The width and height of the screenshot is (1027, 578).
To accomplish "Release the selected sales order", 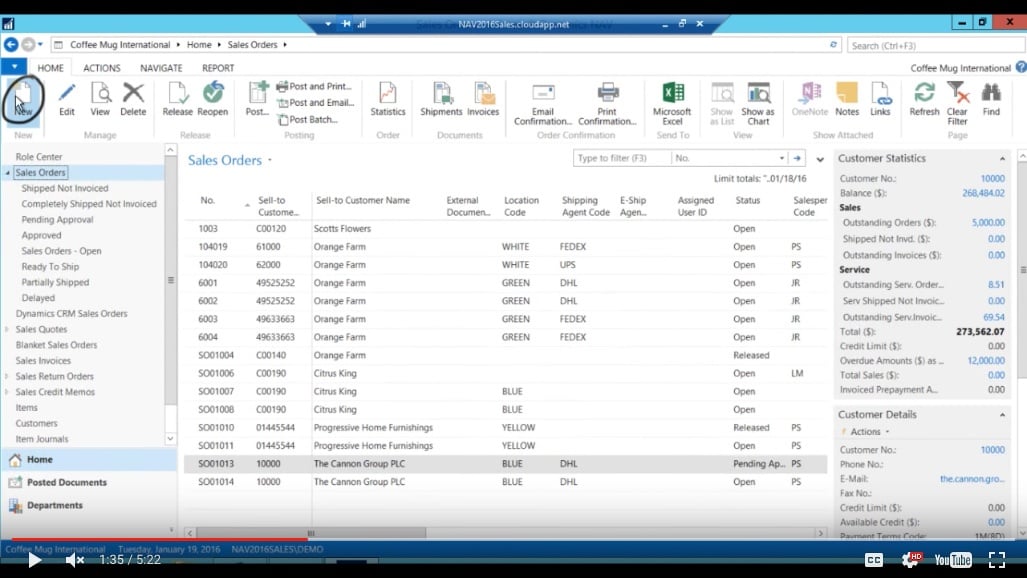I will click(177, 100).
